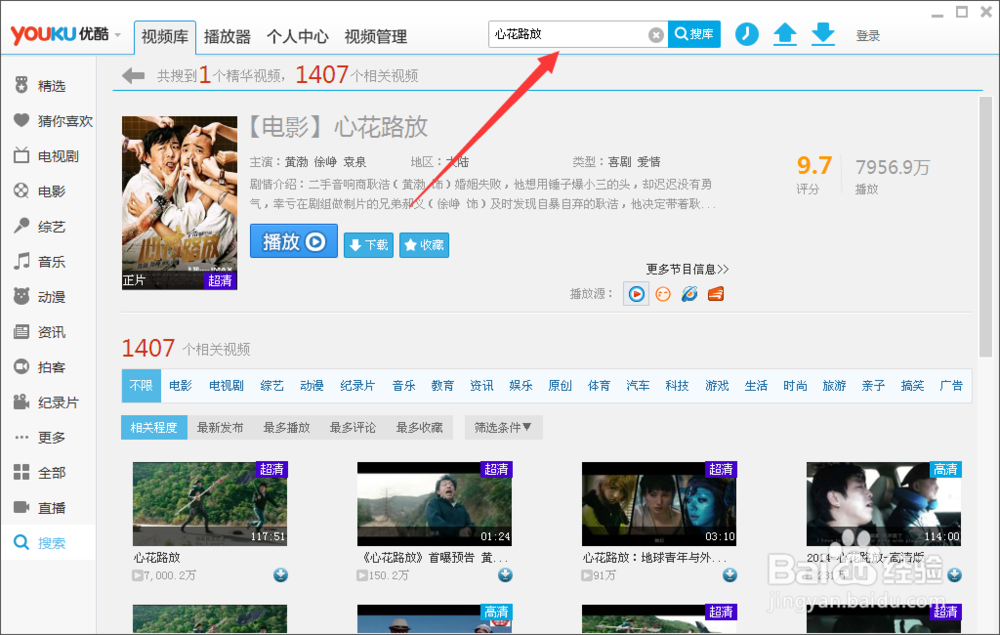Open the watch history clock icon
This screenshot has width=1000, height=635.
746,34
